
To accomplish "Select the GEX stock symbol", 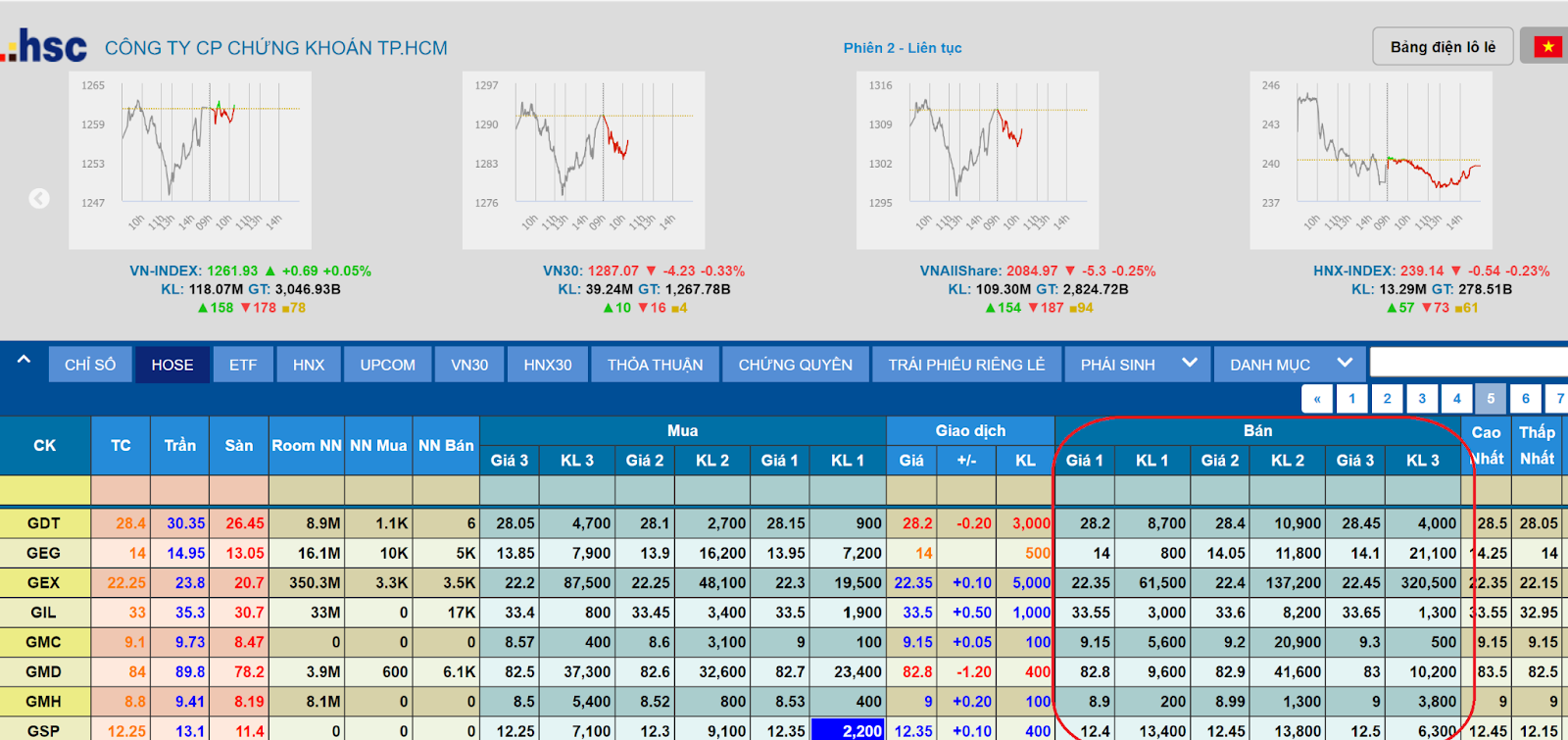I will [44, 582].
